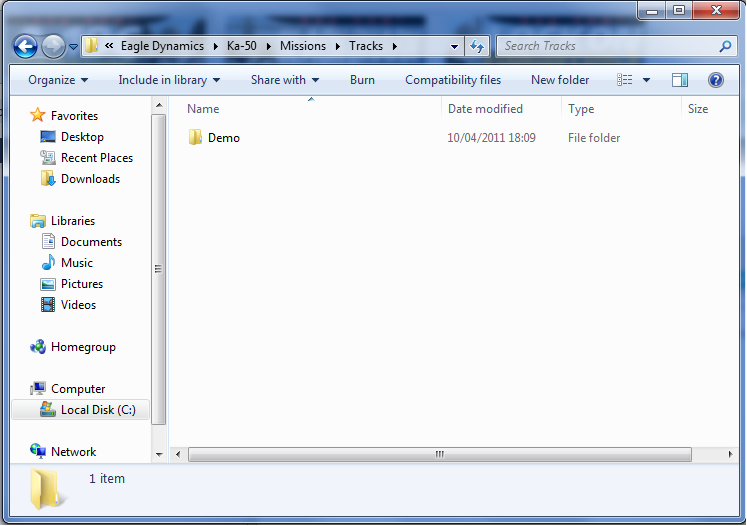The width and height of the screenshot is (747, 526).
Task: Open Desktop in Favorites
Action: pos(82,137)
